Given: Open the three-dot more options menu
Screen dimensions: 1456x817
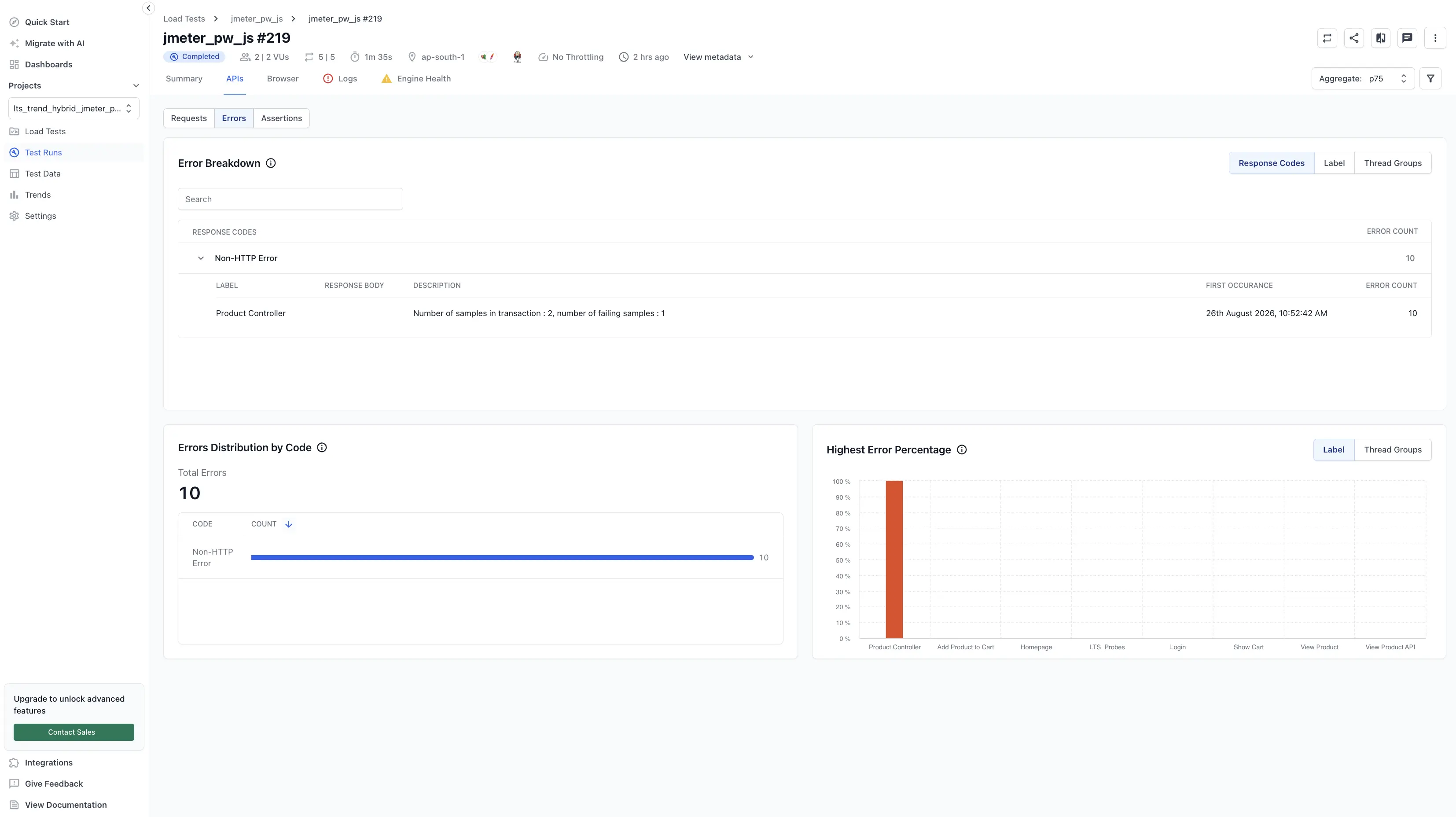Looking at the screenshot, I should [1435, 38].
